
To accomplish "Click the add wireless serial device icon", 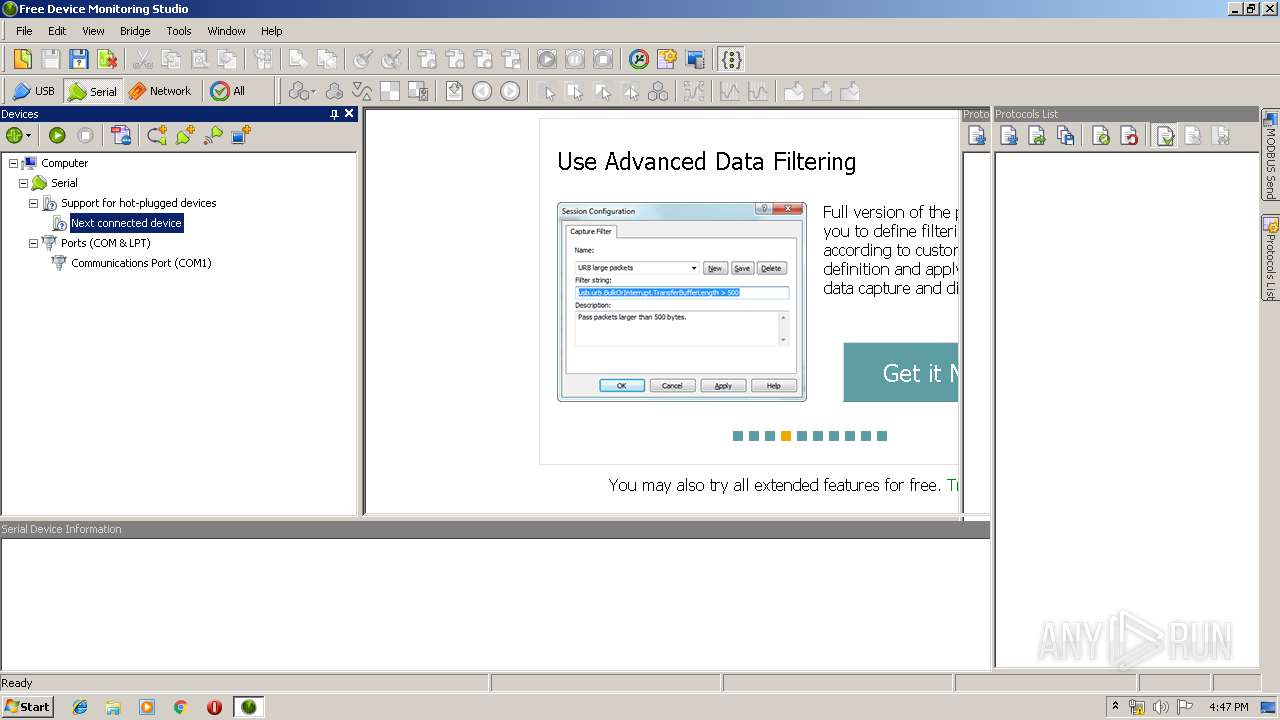I will click(213, 135).
